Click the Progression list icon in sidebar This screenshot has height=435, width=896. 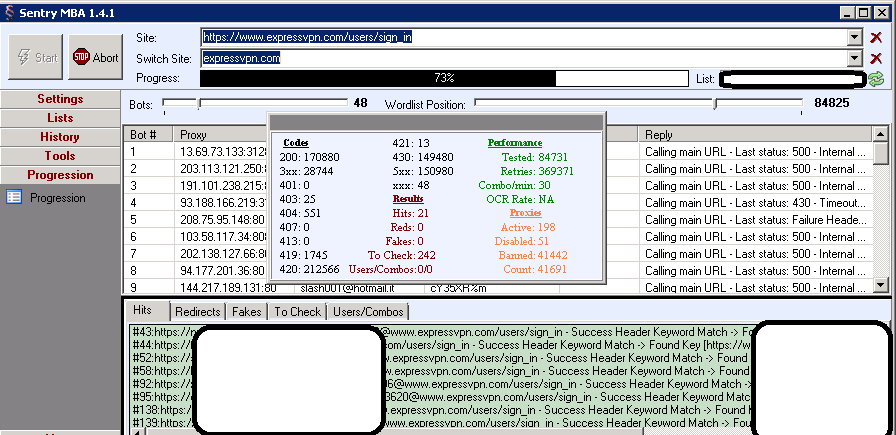pos(15,198)
